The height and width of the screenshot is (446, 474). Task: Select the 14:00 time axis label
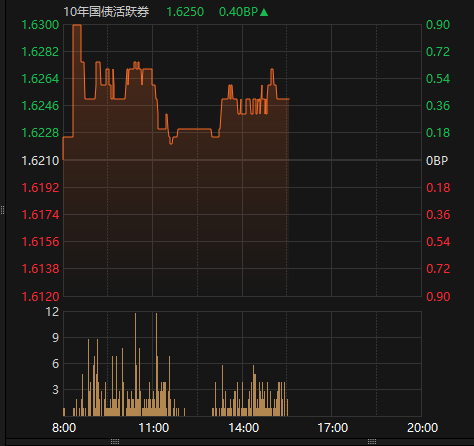[243, 428]
